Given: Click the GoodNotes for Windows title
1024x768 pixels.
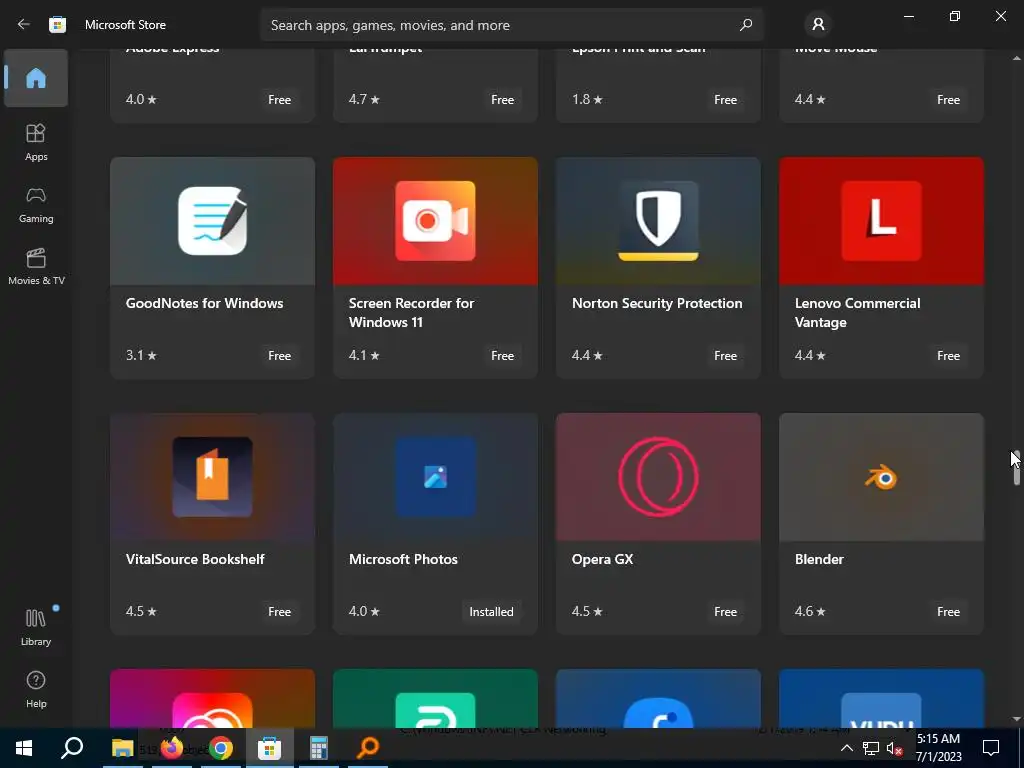Looking at the screenshot, I should point(204,303).
